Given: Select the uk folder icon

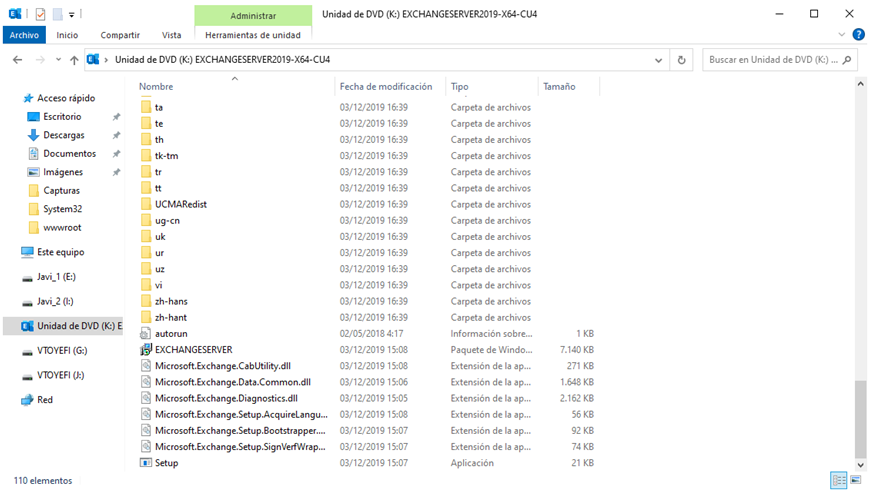Looking at the screenshot, I should [145, 236].
